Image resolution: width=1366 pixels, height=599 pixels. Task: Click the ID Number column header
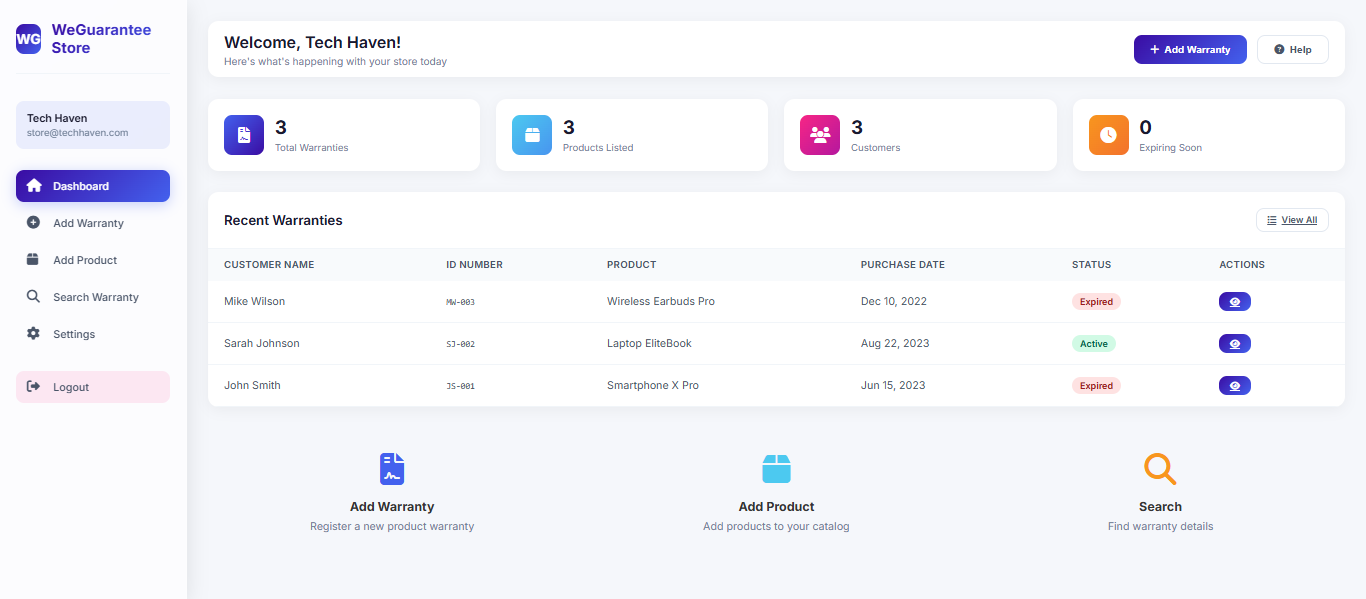pos(474,265)
